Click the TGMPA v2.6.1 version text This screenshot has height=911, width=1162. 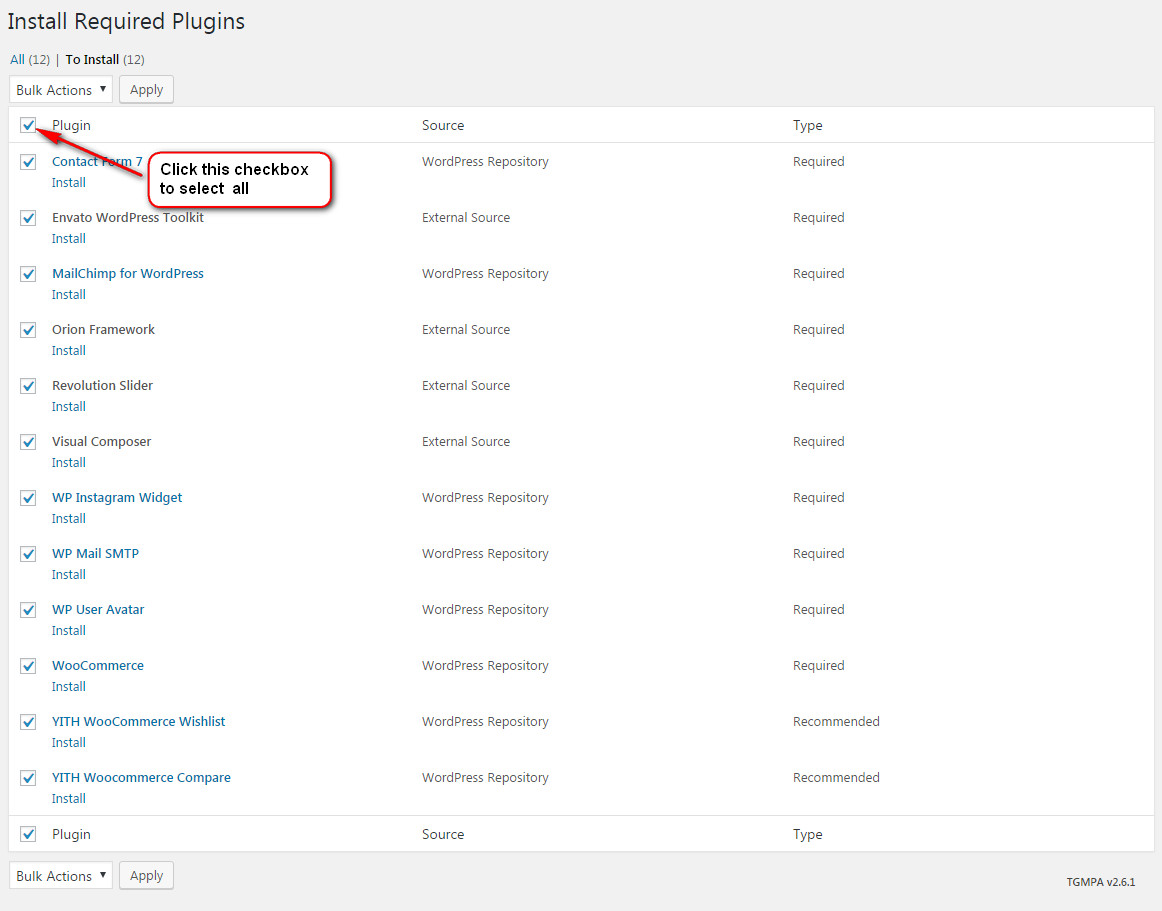1100,882
